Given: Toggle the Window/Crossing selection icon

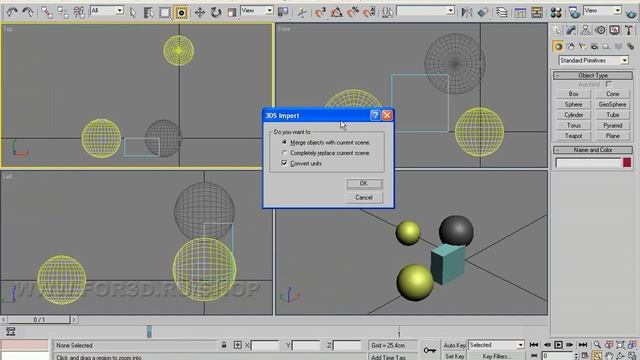Looking at the screenshot, I should coord(181,12).
